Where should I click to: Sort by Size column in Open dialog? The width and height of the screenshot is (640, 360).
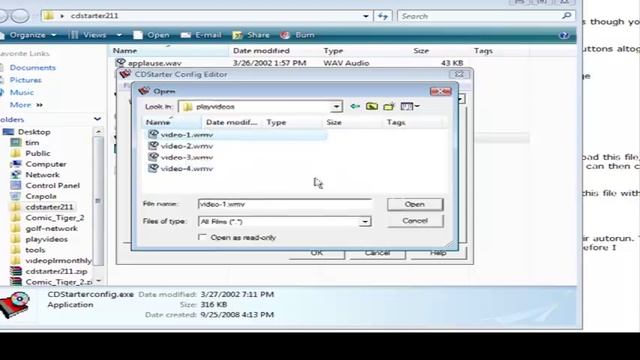click(x=353, y=122)
